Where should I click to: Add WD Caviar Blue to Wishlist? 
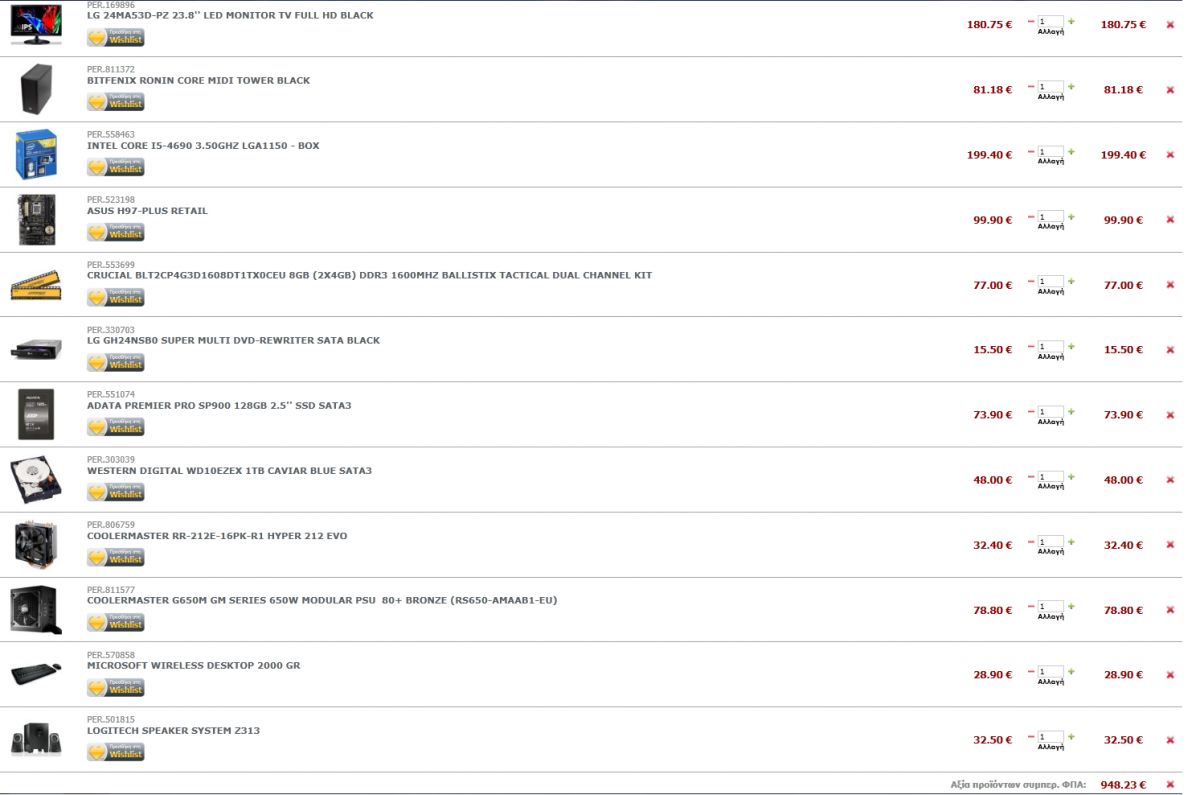(x=116, y=492)
